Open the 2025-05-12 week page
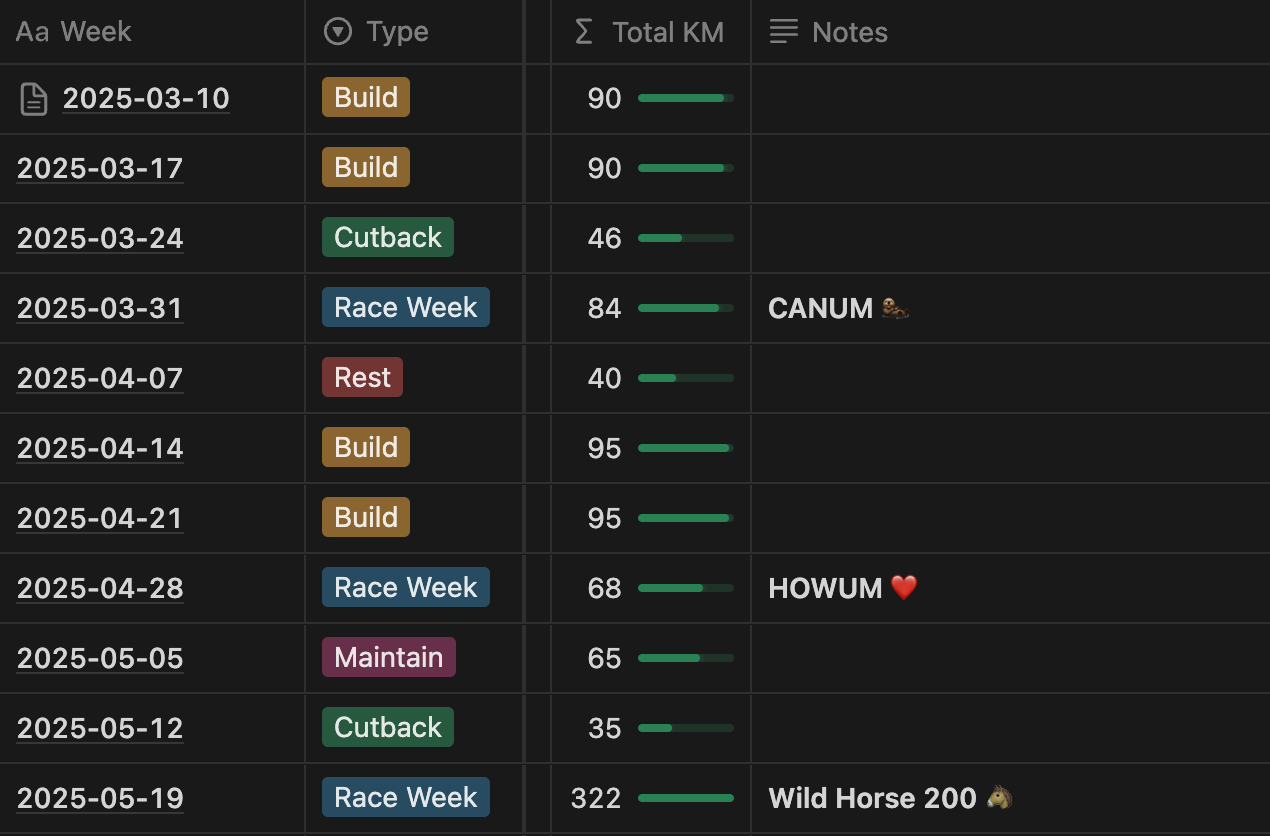1270x836 pixels. (100, 728)
